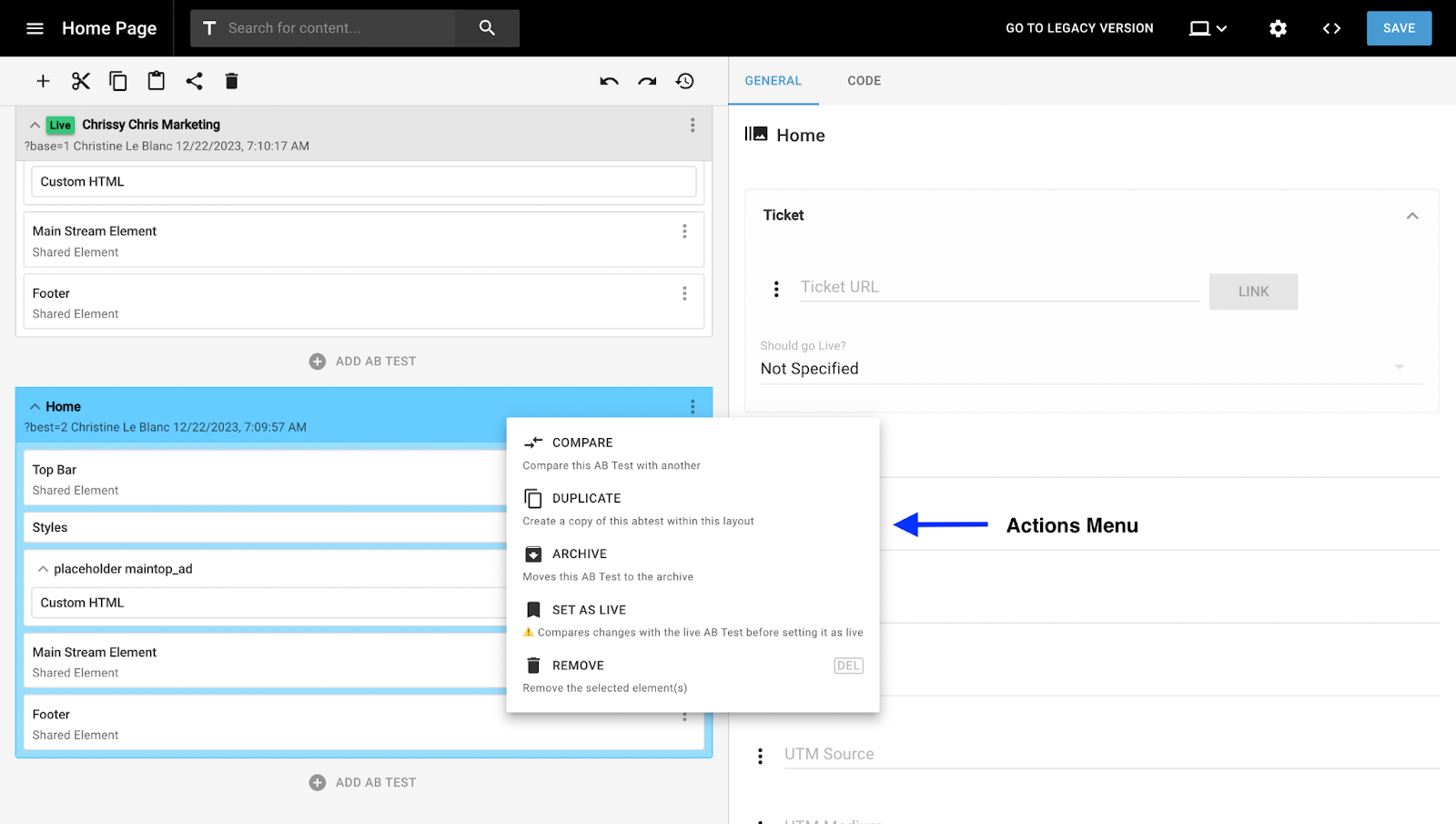Click the undo arrow
The height and width of the screenshot is (824, 1456).
[608, 80]
